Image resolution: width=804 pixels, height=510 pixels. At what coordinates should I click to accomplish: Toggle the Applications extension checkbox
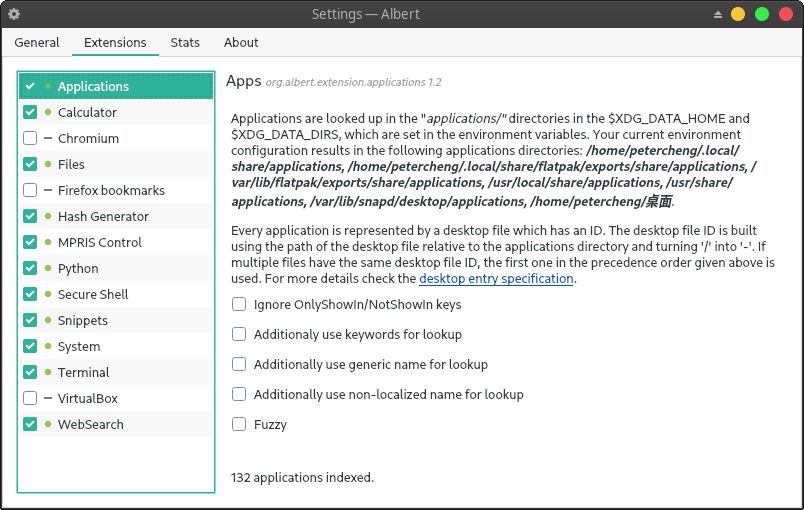[x=30, y=86]
